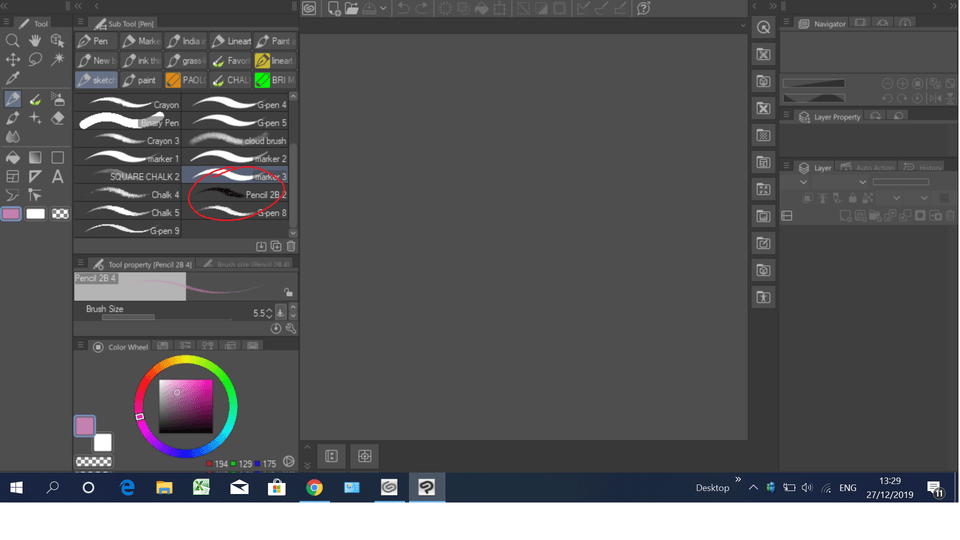Switch to the white sub drawing color
The image size is (960, 540).
click(36, 214)
